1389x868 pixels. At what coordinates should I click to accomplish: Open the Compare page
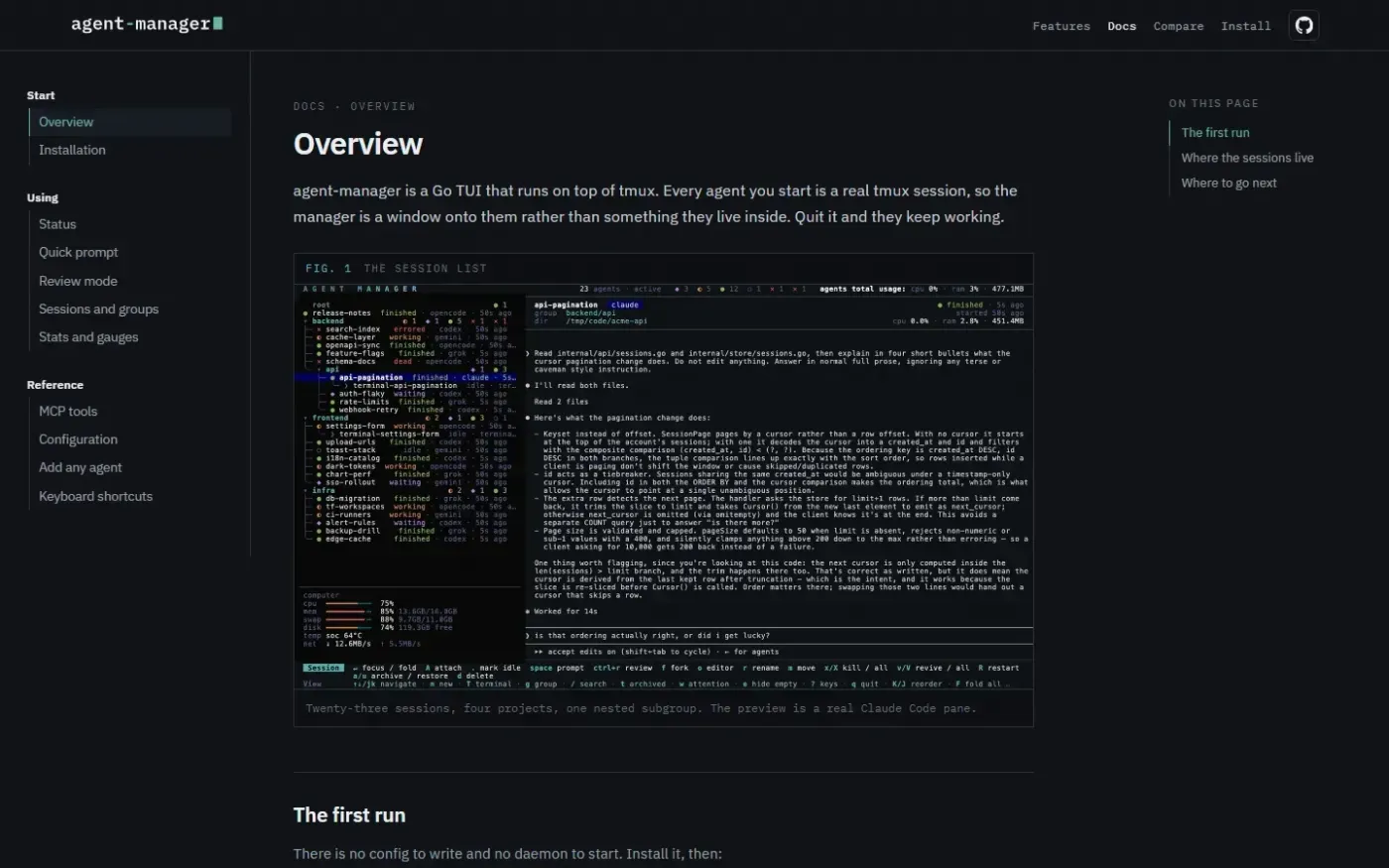point(1178,26)
